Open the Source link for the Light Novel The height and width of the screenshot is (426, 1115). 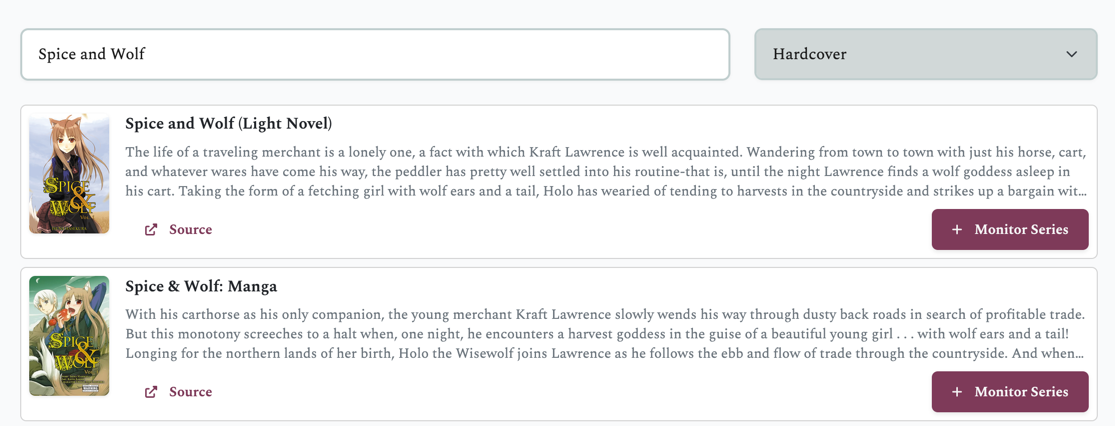(x=190, y=230)
